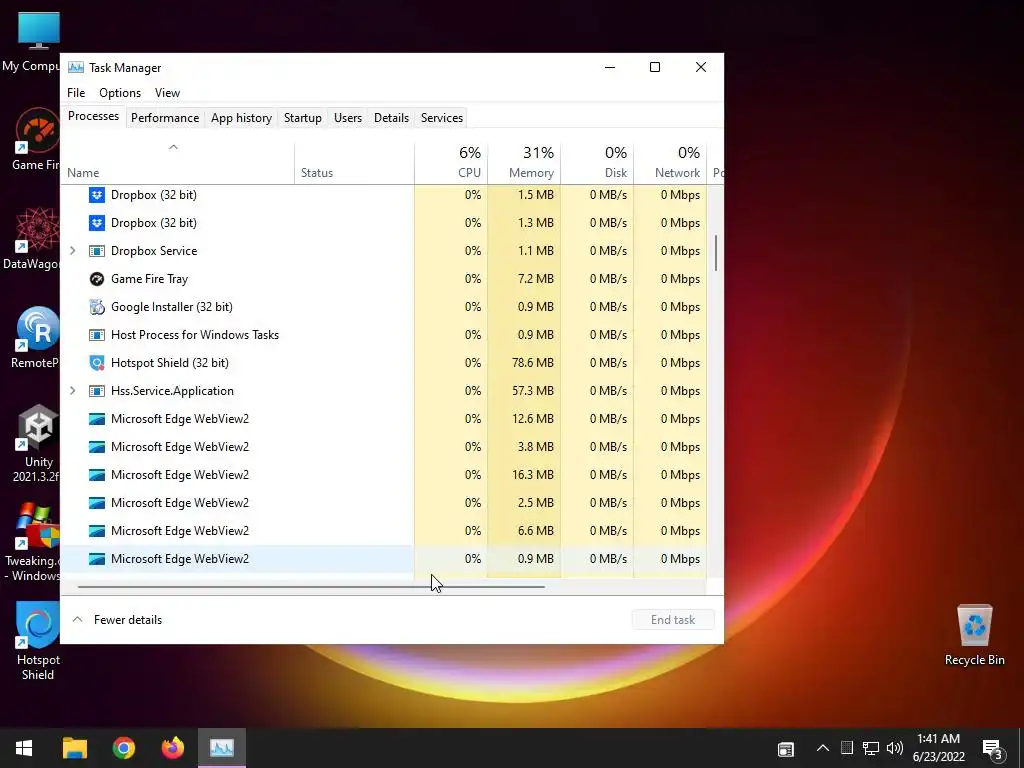Viewport: 1024px width, 768px height.
Task: Click the Dropbox Service process icon
Action: (x=97, y=251)
